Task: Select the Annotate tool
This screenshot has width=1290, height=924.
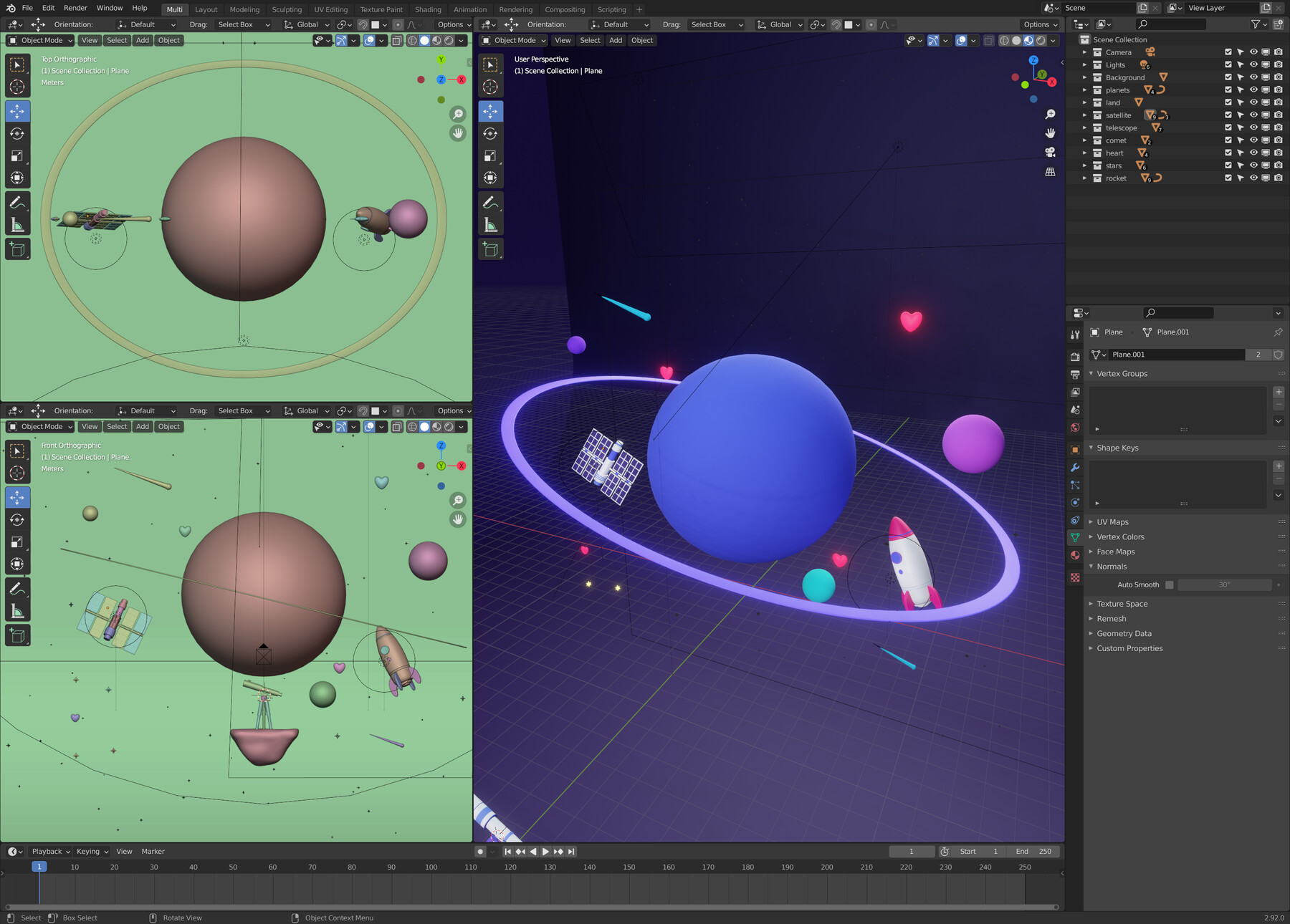Action: click(x=491, y=201)
